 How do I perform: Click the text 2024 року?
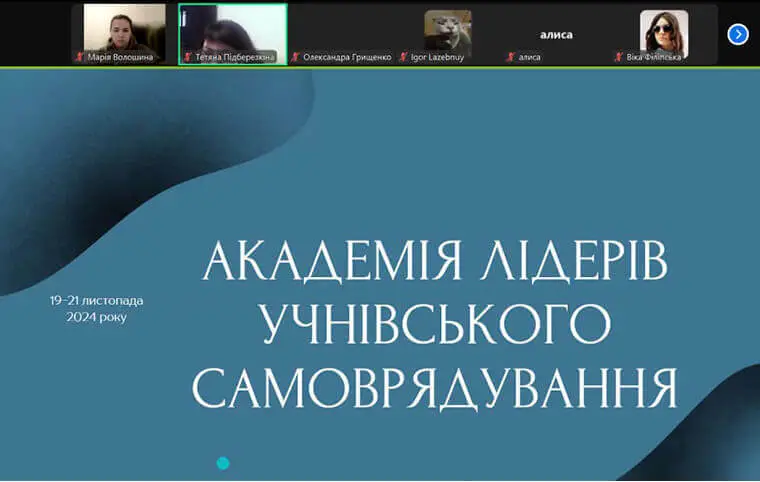point(96,317)
